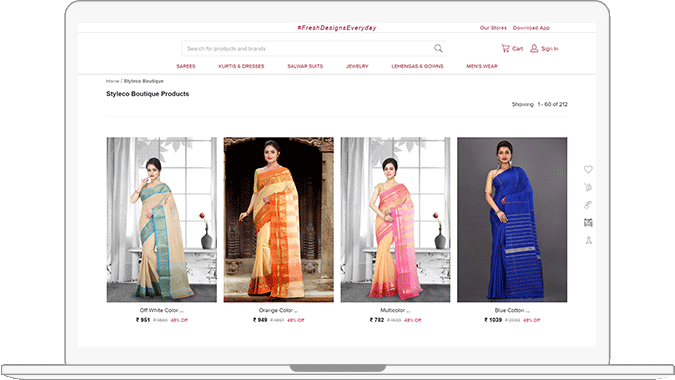Click the ₹ 949 price
The image size is (675, 380).
pyautogui.click(x=260, y=320)
